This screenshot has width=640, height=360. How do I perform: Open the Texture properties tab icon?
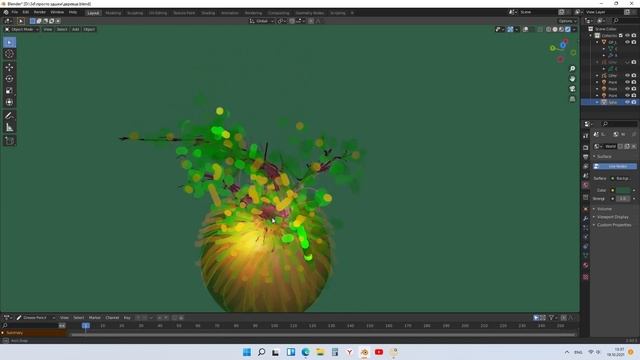coord(586,277)
